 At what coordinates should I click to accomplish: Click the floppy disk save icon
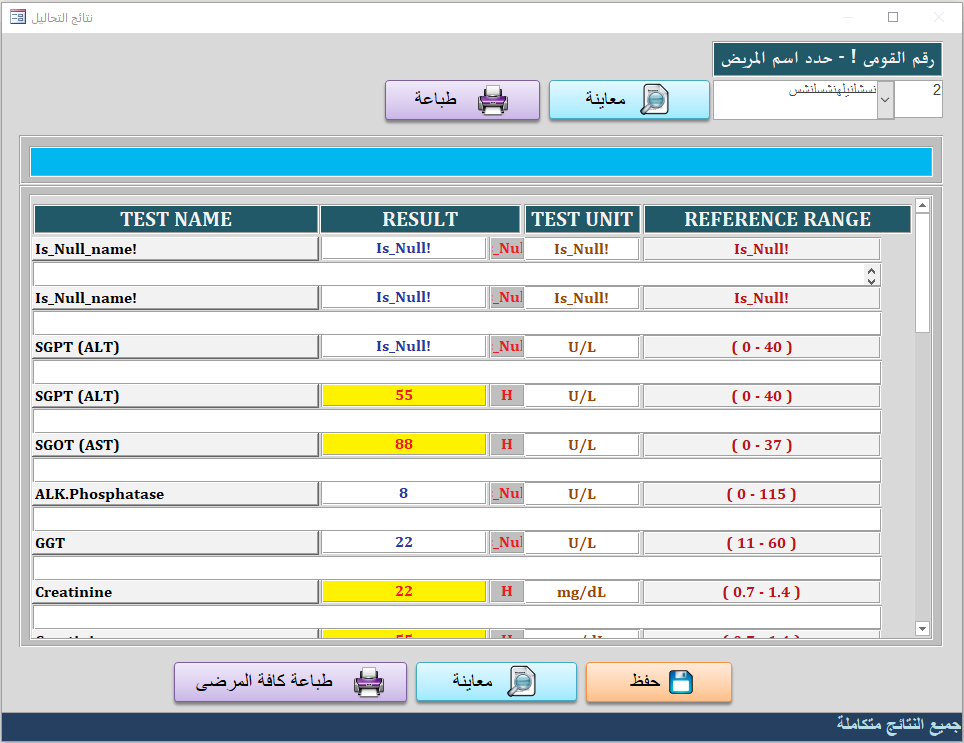pyautogui.click(x=681, y=682)
